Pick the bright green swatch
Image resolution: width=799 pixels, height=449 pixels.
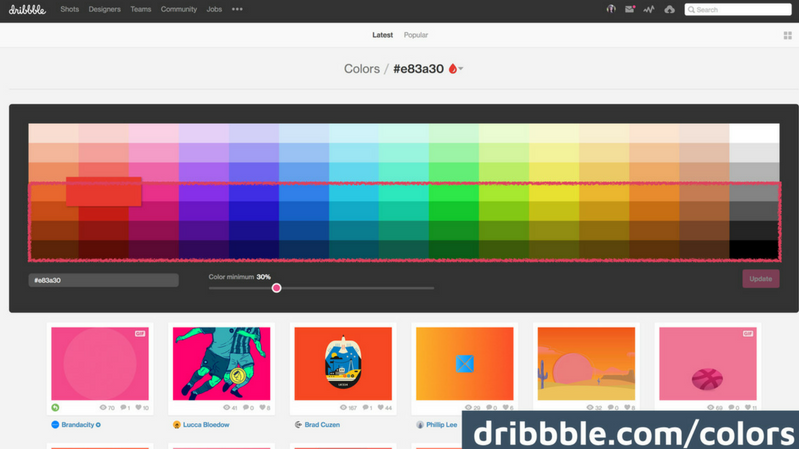454,192
